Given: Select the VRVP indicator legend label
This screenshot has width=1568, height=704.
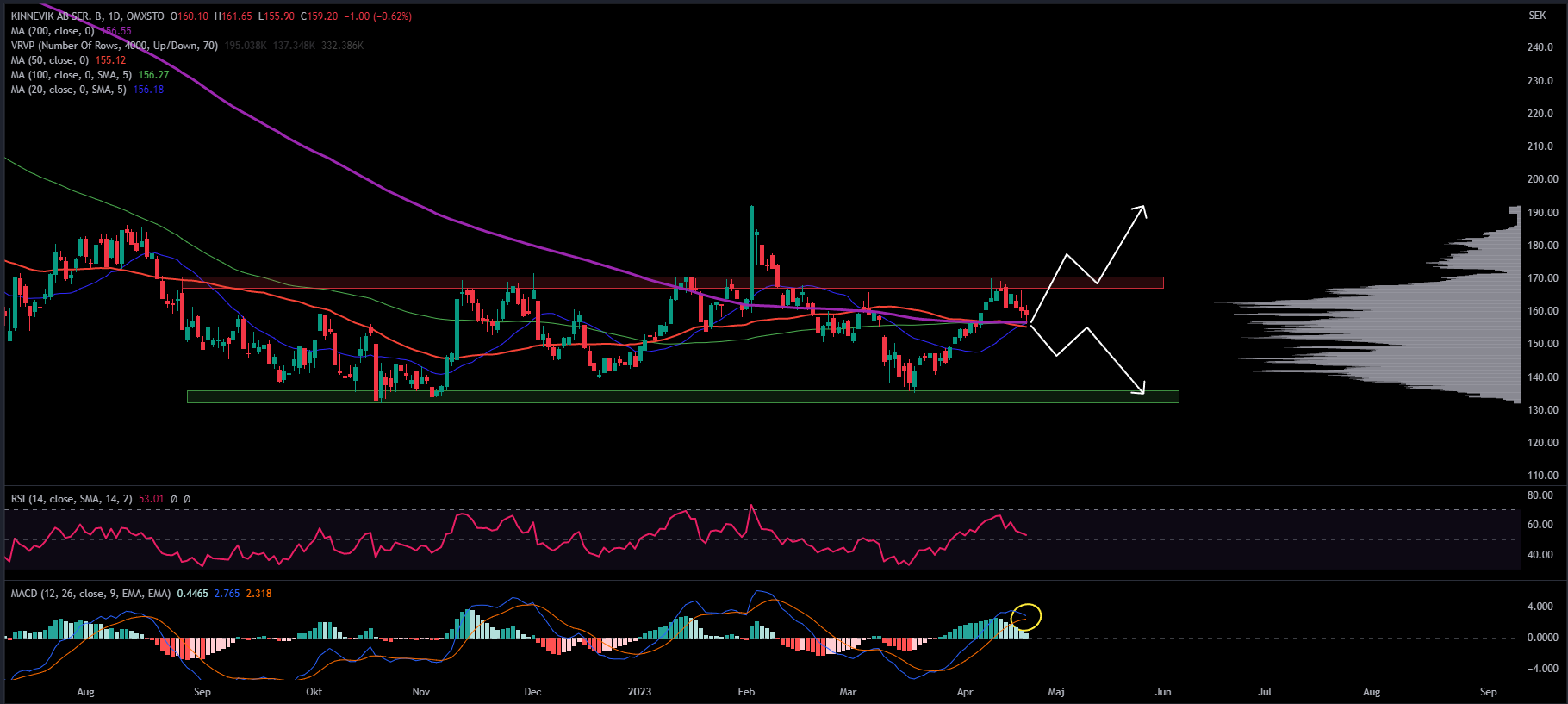Looking at the screenshot, I should coord(114,46).
